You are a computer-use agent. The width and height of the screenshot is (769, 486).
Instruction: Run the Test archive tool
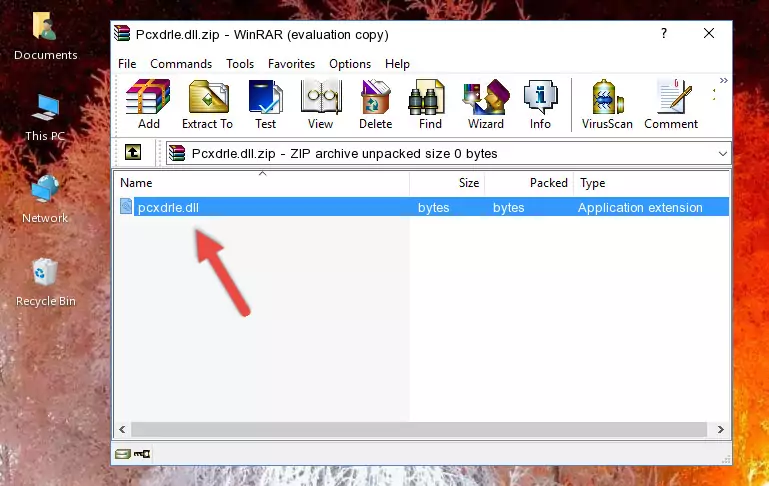coord(265,104)
